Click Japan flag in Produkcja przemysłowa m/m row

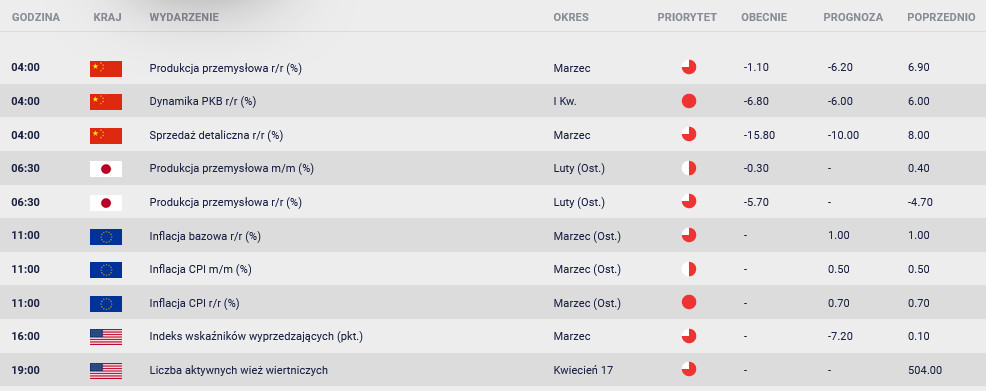point(106,169)
